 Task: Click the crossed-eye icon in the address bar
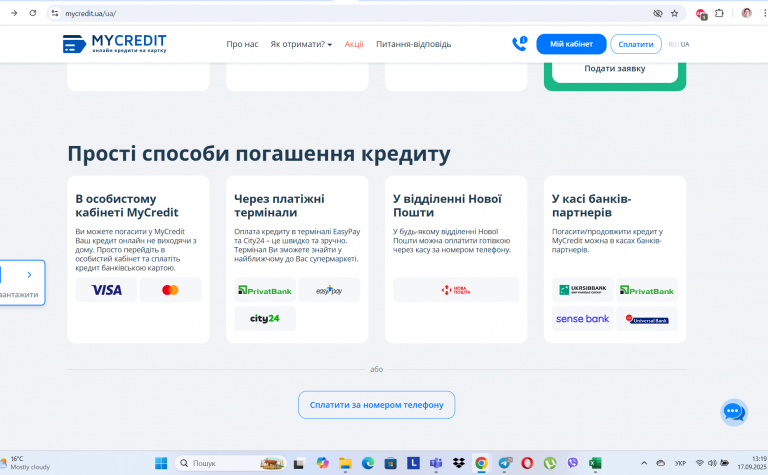658,13
